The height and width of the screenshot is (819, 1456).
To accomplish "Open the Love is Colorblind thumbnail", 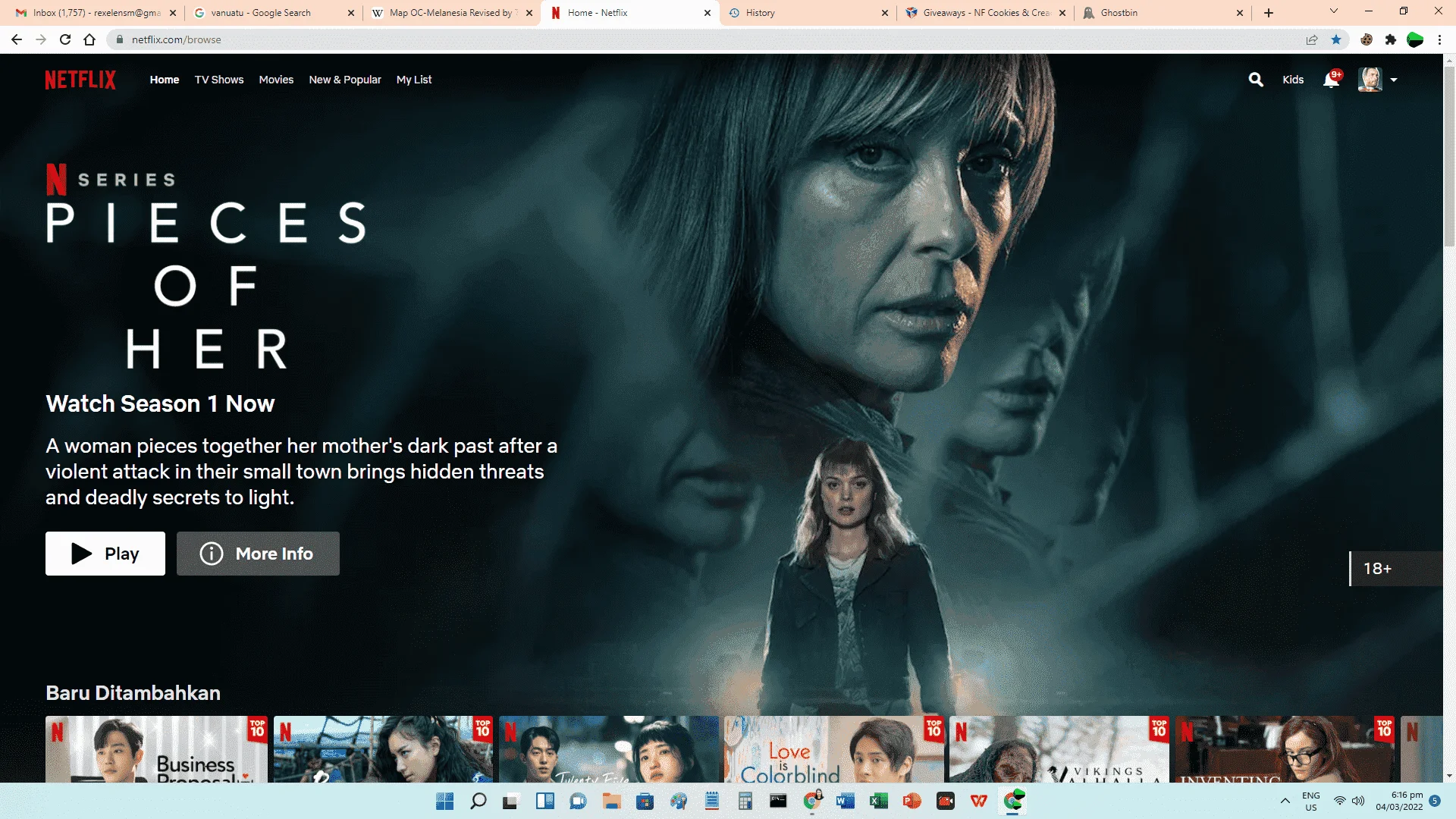I will 833,749.
